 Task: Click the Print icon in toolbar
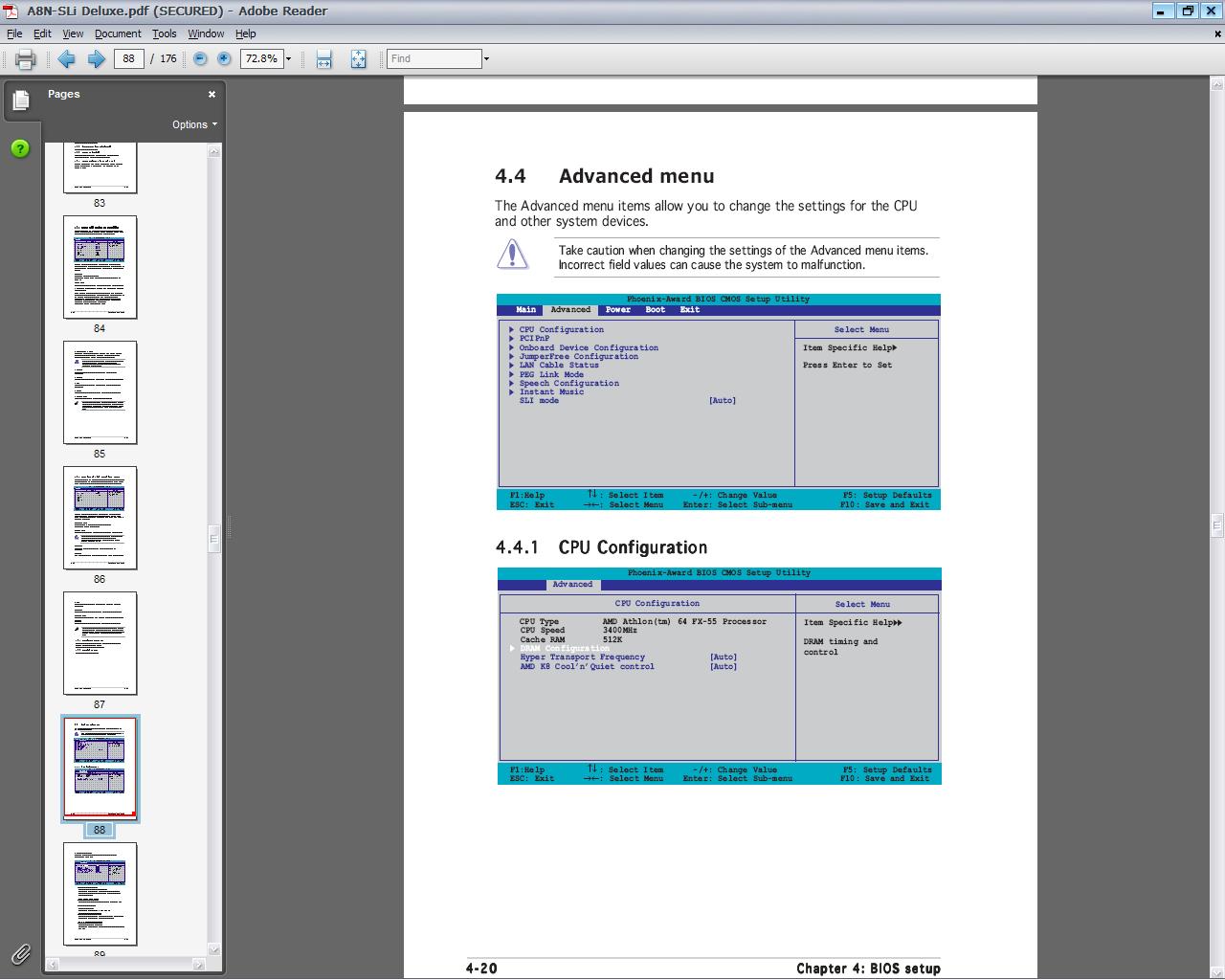coord(26,59)
